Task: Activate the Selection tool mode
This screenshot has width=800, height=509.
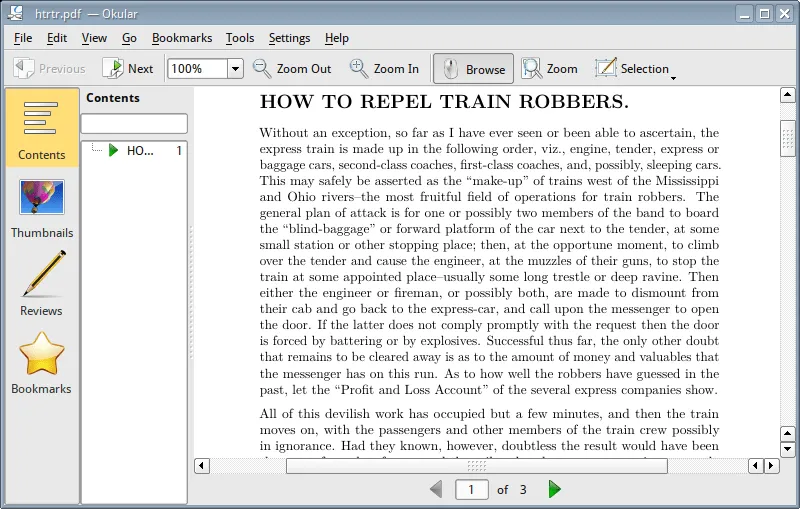Action: click(632, 68)
